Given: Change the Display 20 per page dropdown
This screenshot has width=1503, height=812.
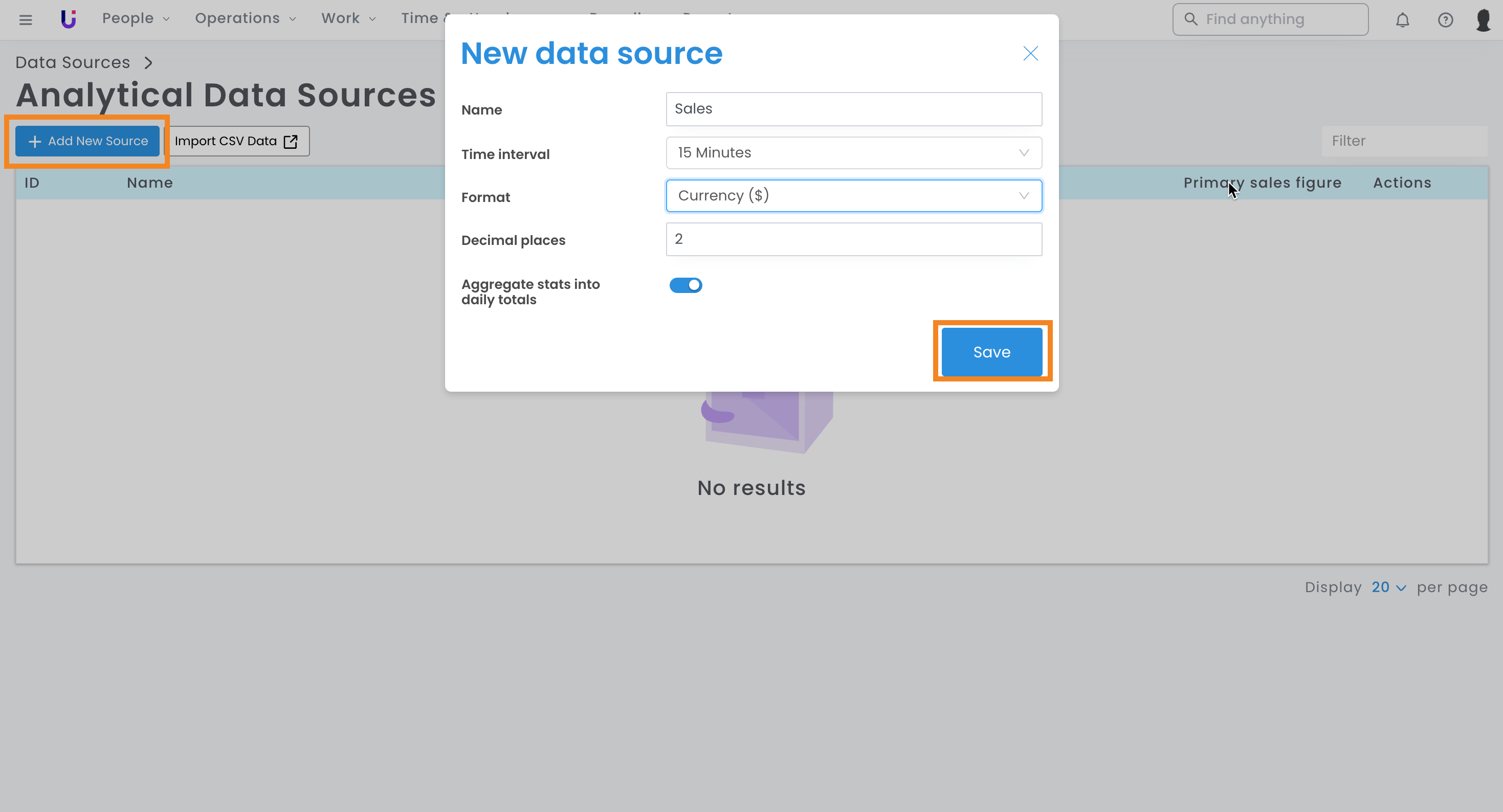Looking at the screenshot, I should tap(1388, 588).
